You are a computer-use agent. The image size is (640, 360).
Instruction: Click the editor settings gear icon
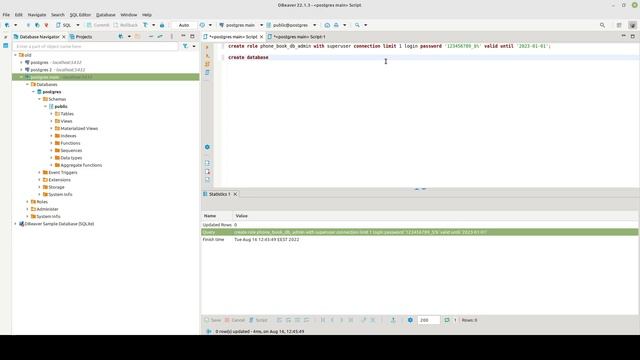[207, 147]
